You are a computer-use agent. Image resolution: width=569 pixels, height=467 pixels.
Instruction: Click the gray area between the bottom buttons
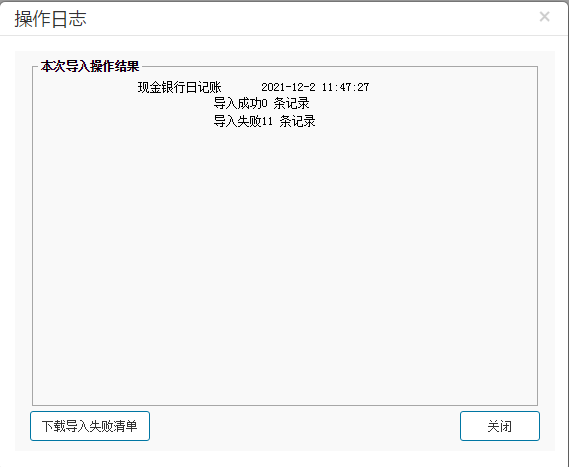click(x=305, y=426)
